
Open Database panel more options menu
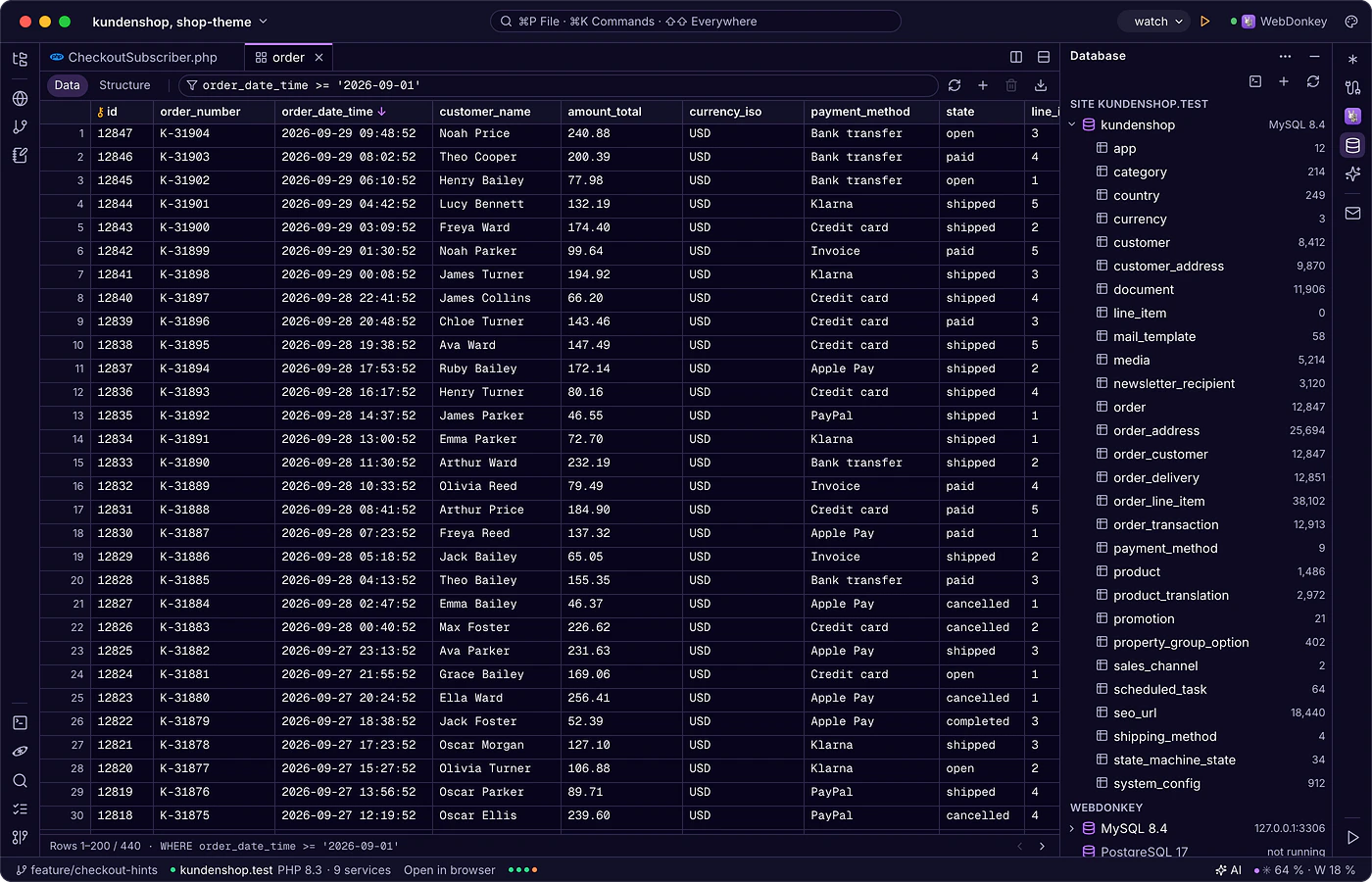[x=1286, y=56]
